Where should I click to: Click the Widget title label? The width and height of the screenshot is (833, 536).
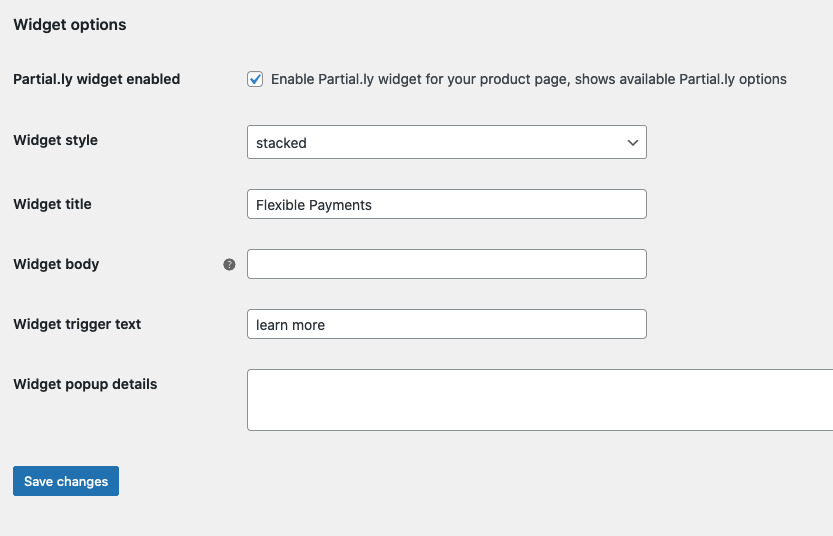(52, 204)
